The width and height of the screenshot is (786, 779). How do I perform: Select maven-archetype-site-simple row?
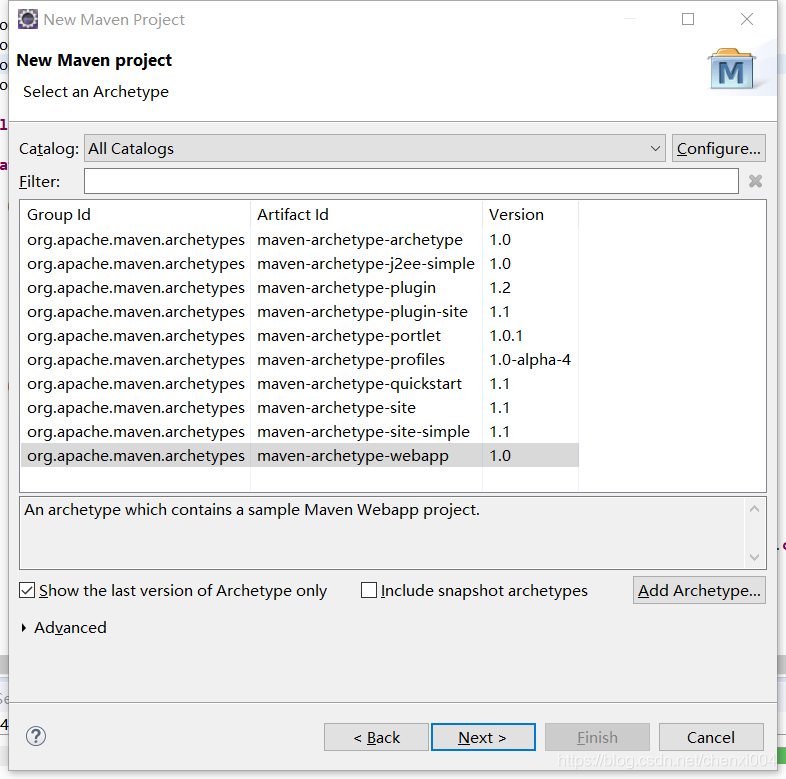pos(300,432)
